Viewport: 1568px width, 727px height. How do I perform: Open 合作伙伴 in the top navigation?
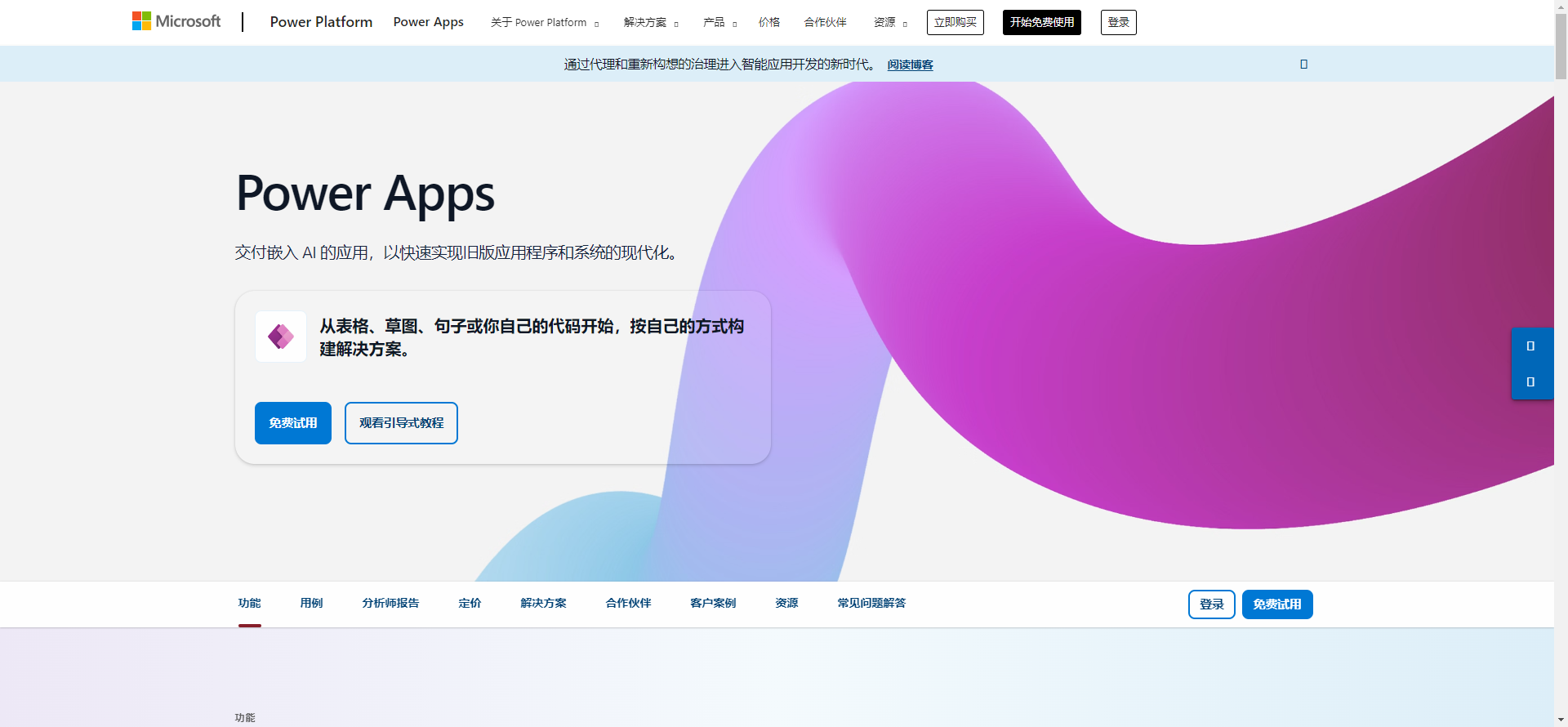(825, 23)
